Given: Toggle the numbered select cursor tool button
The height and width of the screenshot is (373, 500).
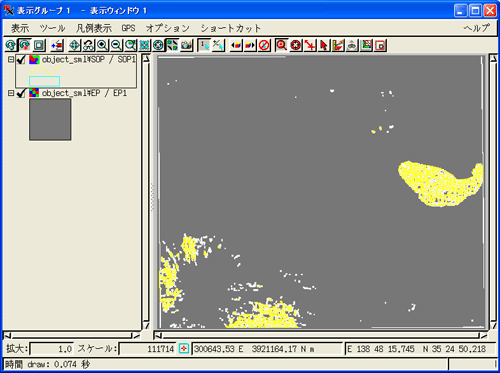Looking at the screenshot, I should (204, 45).
